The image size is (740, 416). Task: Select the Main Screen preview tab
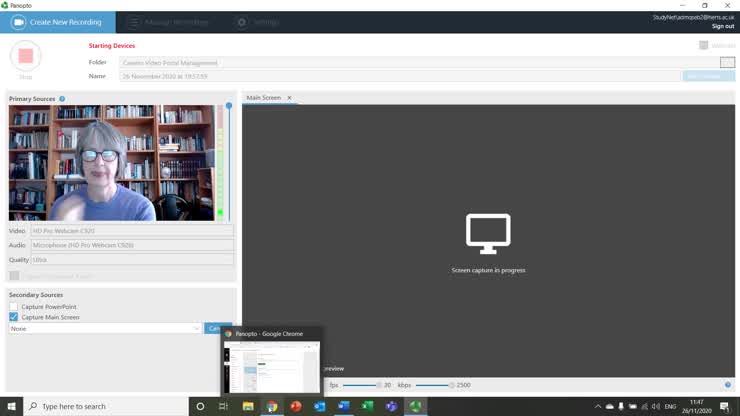264,98
